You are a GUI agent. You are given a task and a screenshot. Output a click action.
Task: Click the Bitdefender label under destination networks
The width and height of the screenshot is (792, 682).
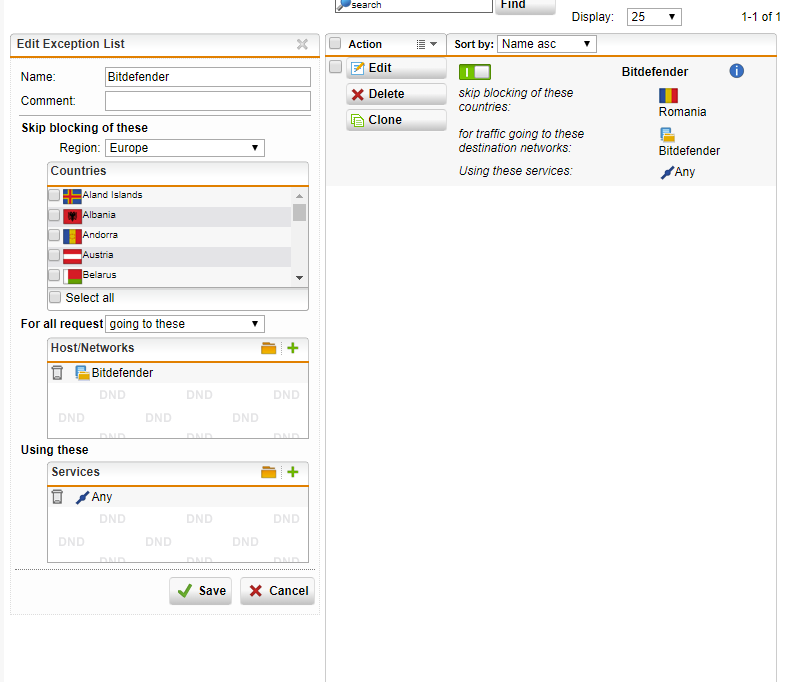689,151
